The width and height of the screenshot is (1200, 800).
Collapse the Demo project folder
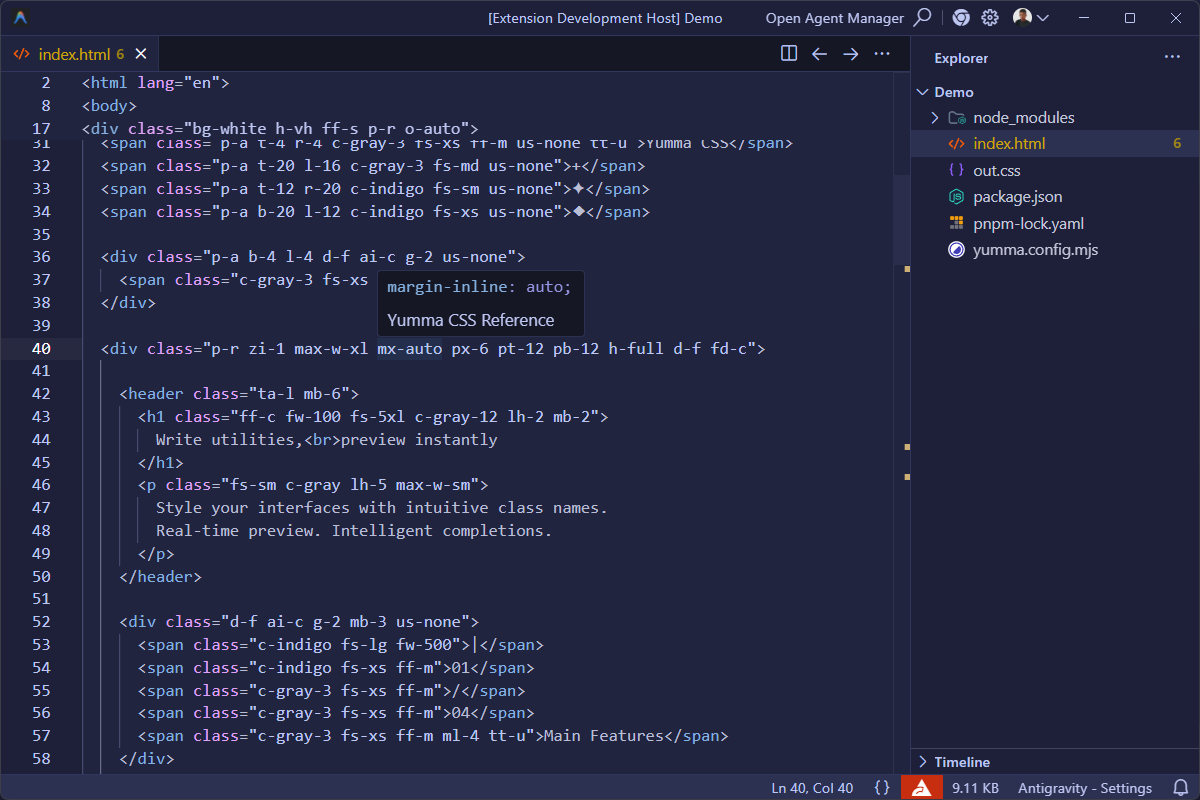pyautogui.click(x=922, y=91)
